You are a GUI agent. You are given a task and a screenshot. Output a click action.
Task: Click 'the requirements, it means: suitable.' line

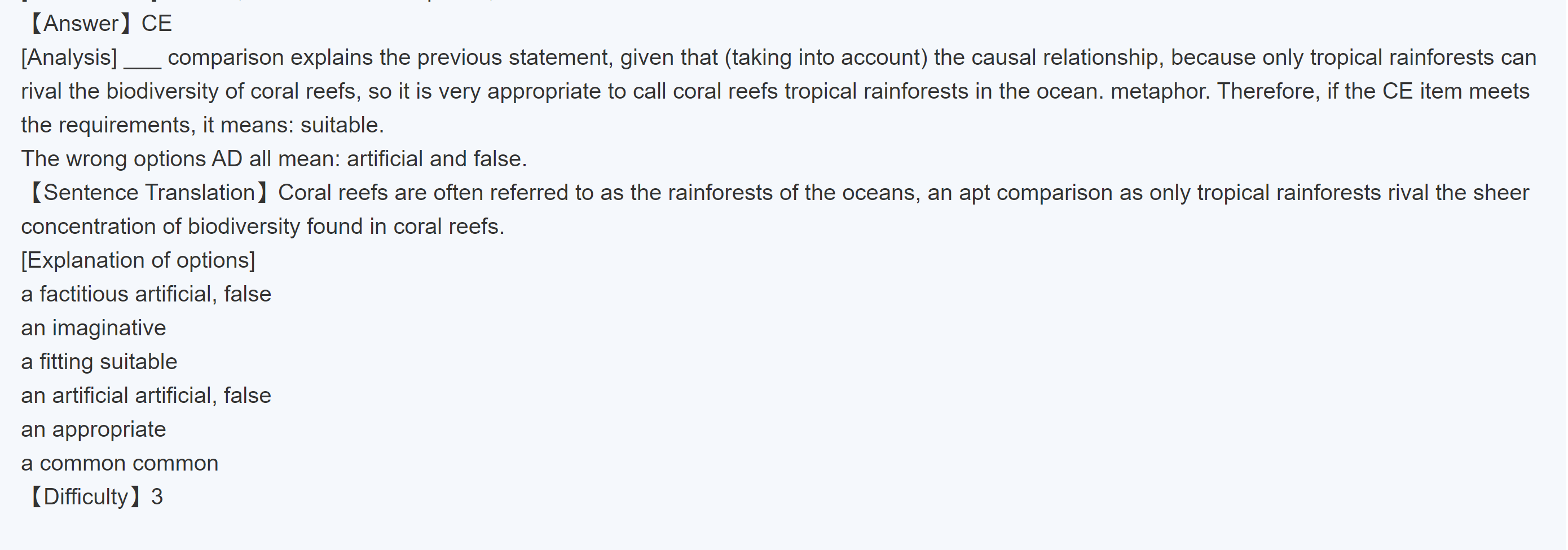pos(202,125)
